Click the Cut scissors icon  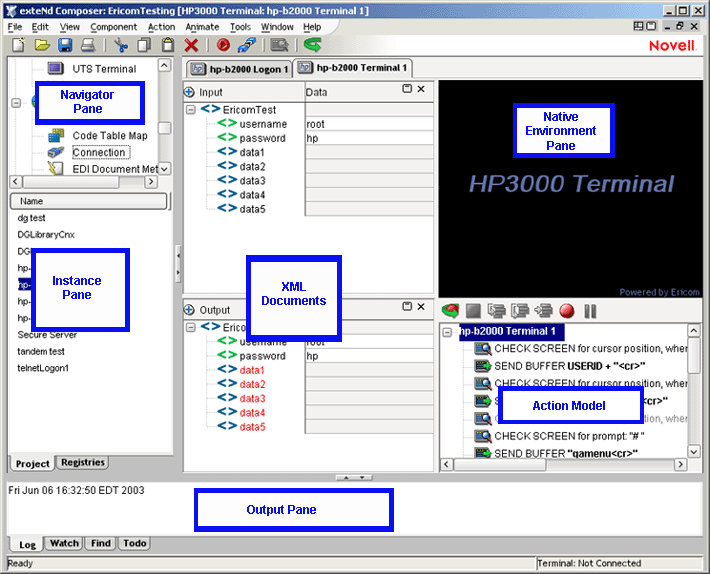[x=121, y=45]
